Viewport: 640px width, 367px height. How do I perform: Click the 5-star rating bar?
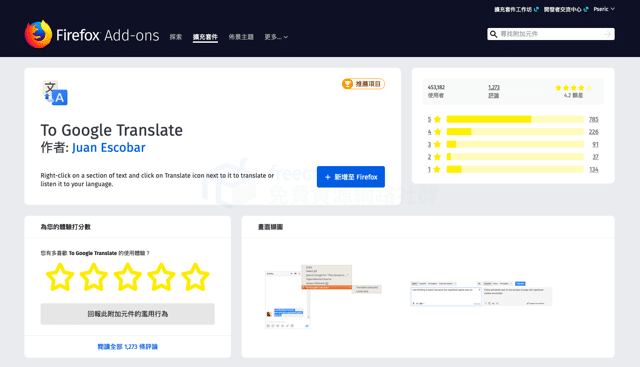(515, 119)
